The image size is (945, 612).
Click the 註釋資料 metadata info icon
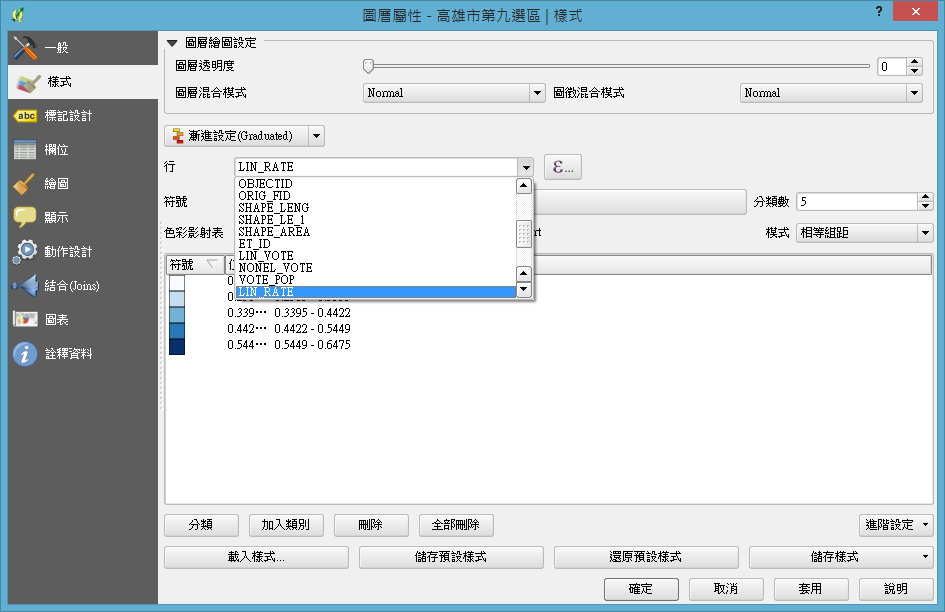[25, 354]
